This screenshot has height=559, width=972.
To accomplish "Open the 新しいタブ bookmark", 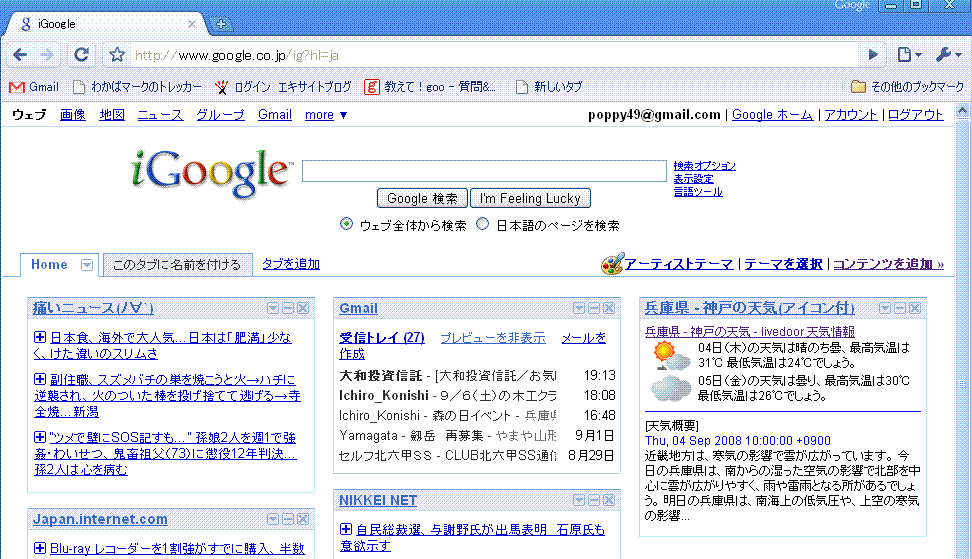I will (549, 87).
